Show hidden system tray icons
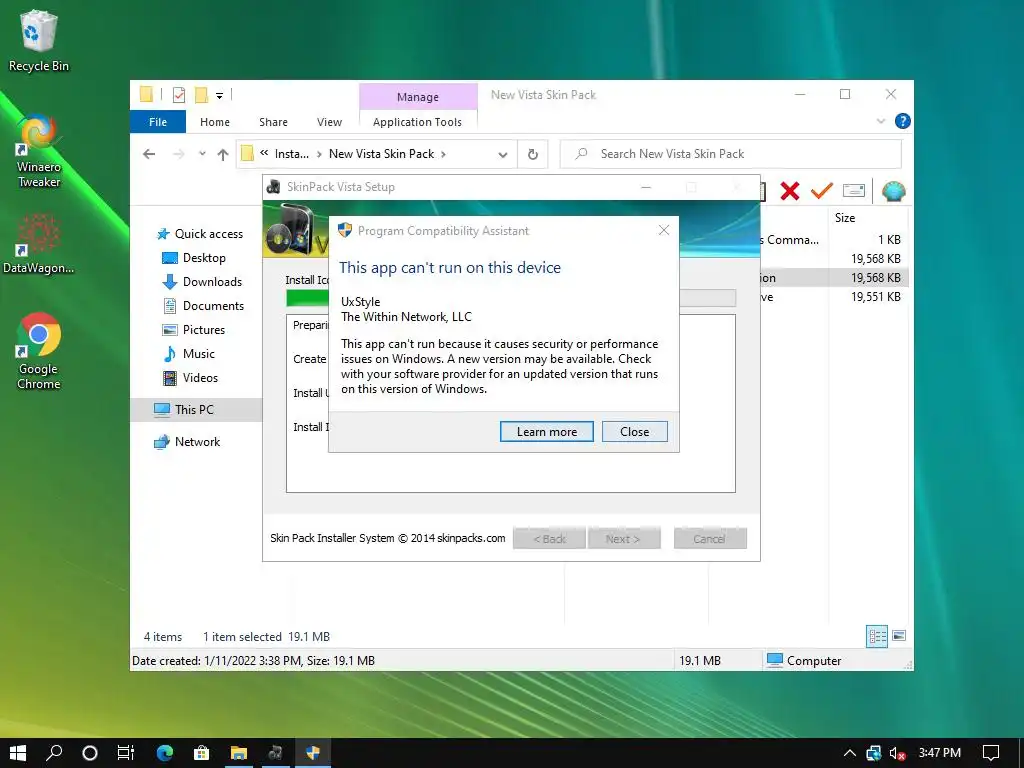Viewport: 1024px width, 768px height. (x=850, y=753)
